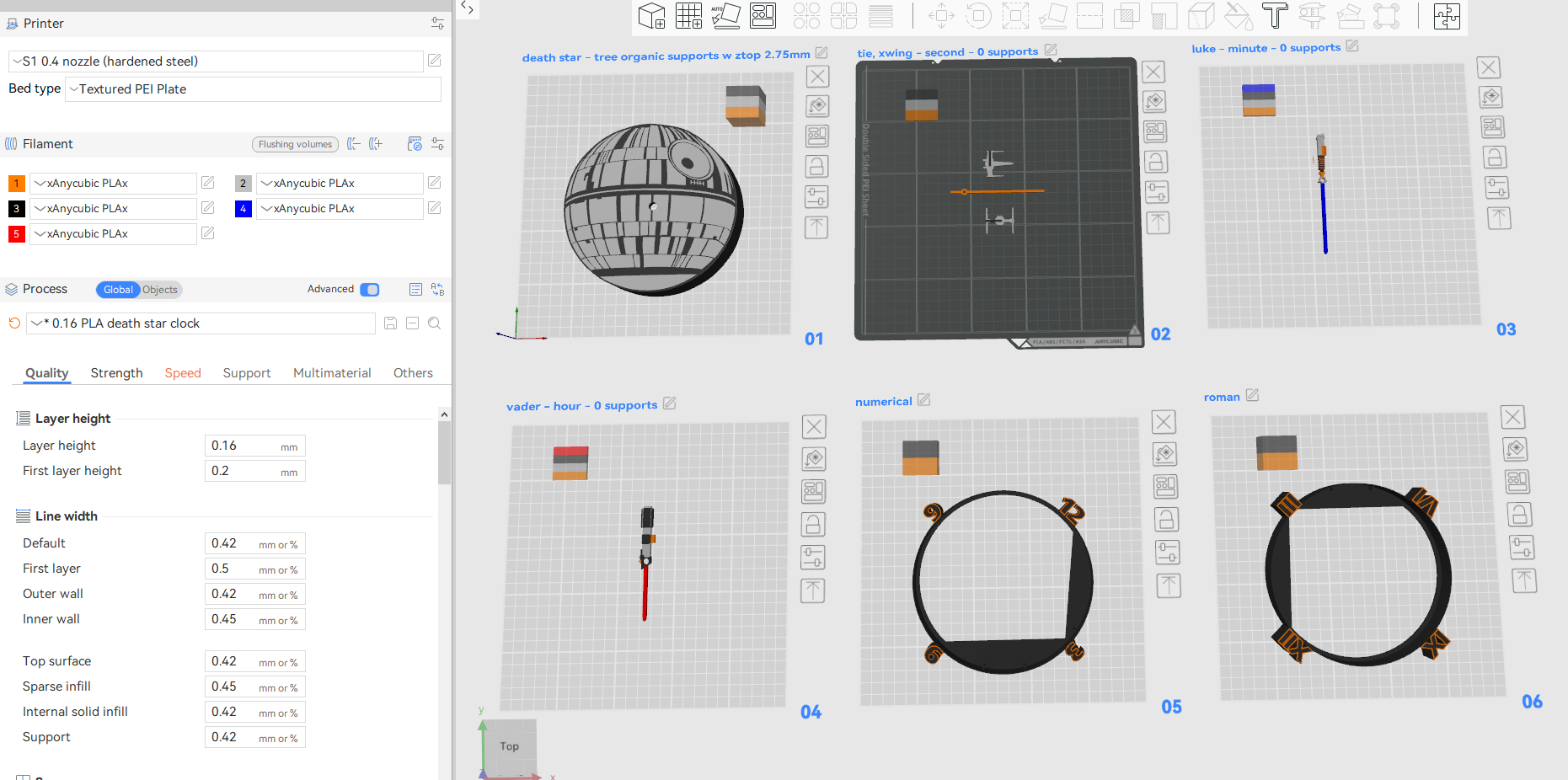Open filament settings sliders icon
Viewport: 1568px width, 780px height.
(x=437, y=144)
